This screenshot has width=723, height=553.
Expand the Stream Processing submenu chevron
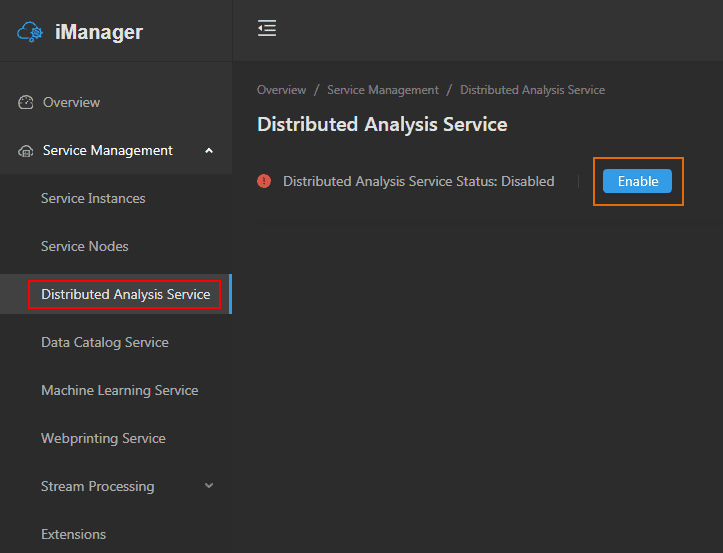(209, 486)
